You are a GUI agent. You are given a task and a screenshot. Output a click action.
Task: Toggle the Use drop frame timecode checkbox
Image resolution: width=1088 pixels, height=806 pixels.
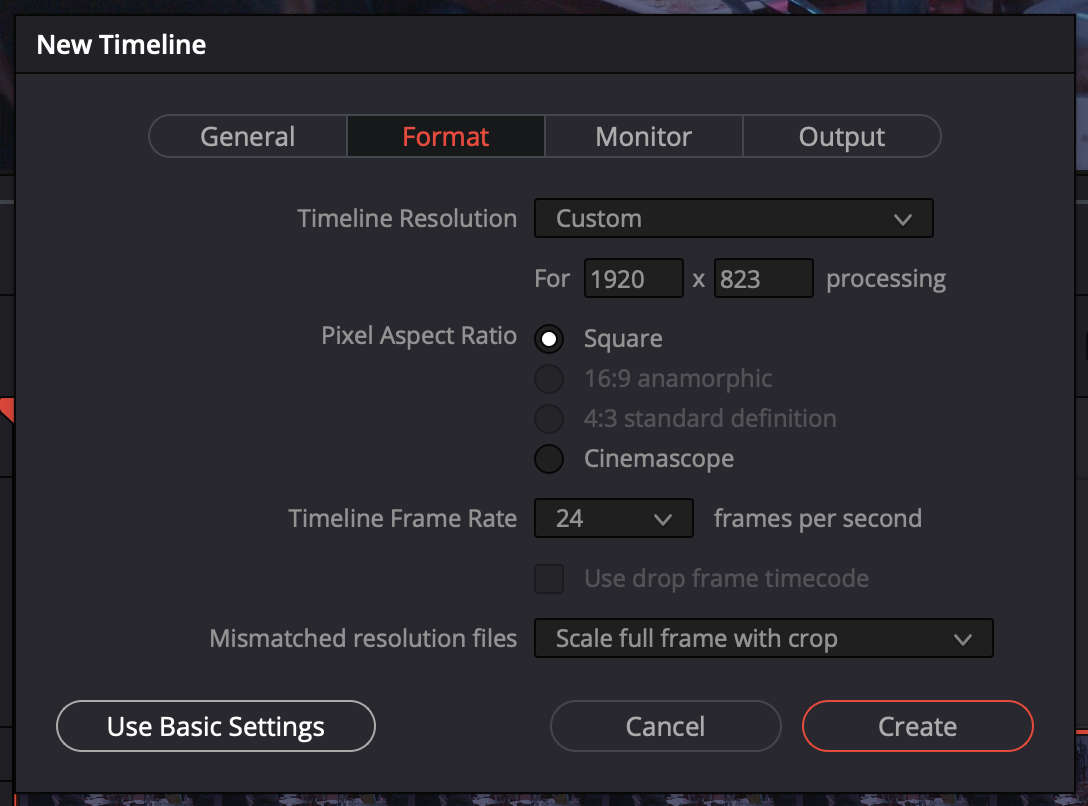pyautogui.click(x=549, y=579)
